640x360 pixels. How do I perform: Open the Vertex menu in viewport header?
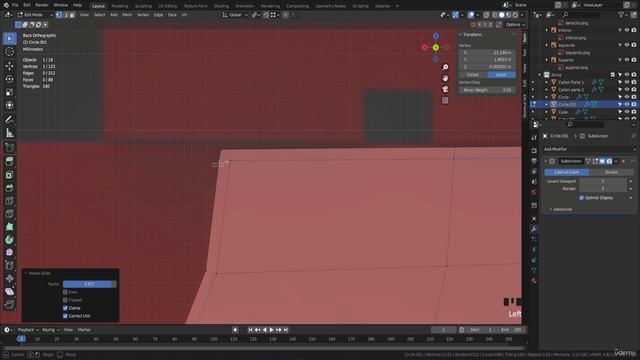[x=143, y=15]
